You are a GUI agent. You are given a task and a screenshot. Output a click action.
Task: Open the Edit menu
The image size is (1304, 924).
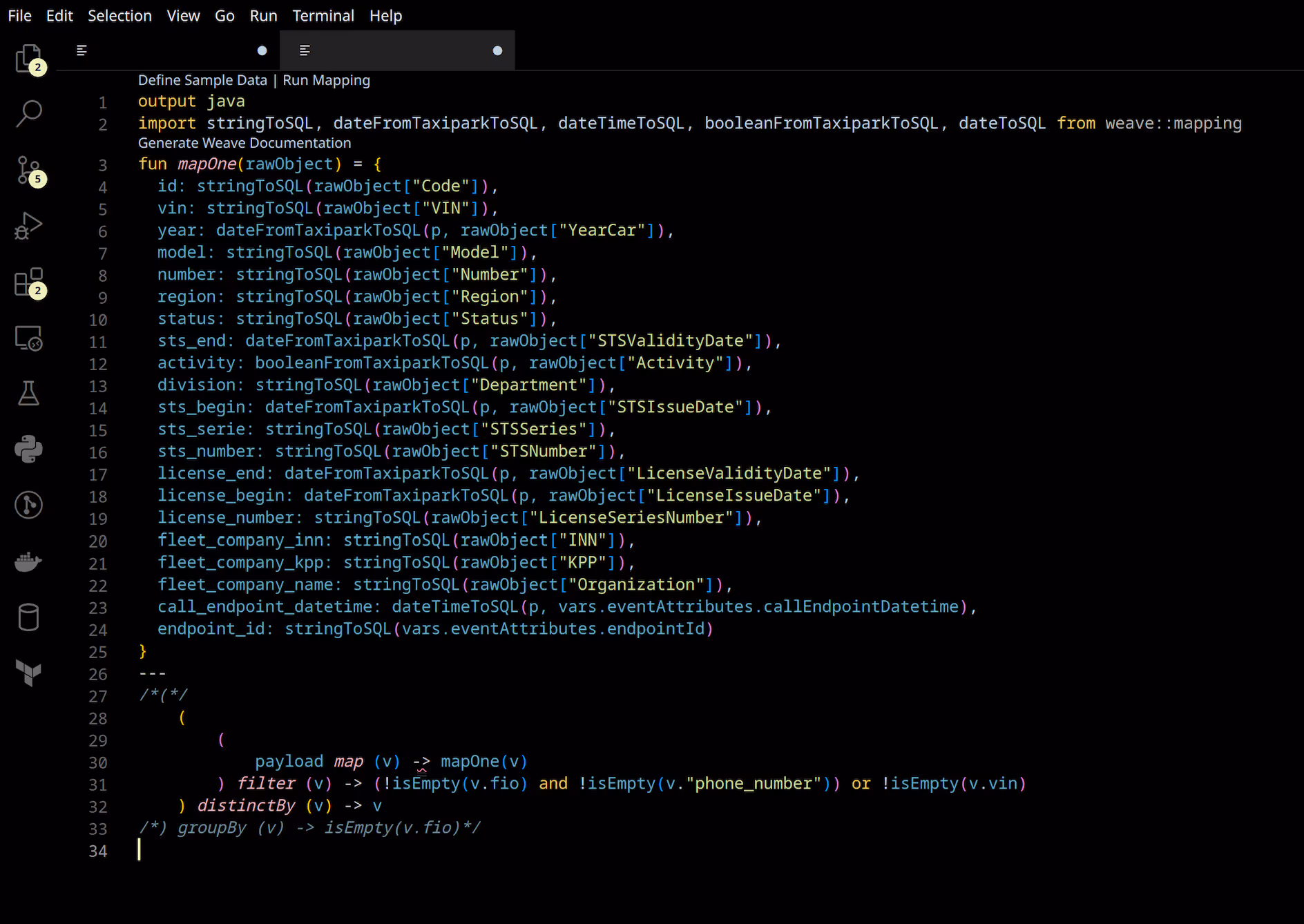59,15
